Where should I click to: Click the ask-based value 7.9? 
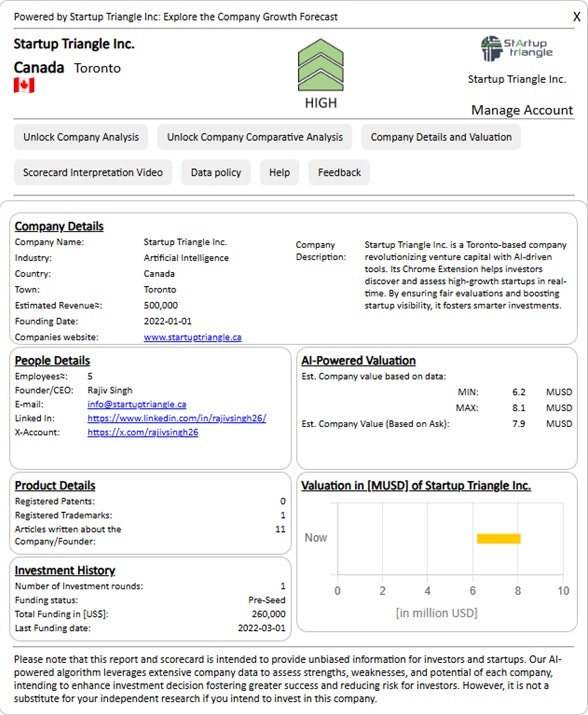point(519,424)
